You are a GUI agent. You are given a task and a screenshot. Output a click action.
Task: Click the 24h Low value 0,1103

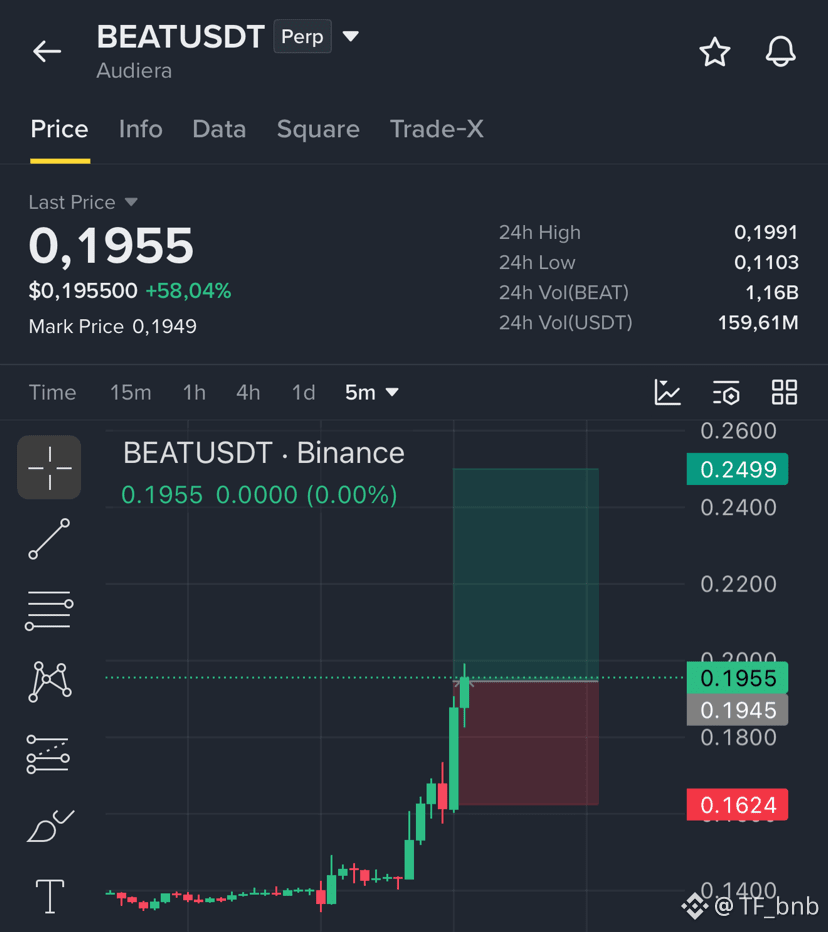[x=766, y=262]
